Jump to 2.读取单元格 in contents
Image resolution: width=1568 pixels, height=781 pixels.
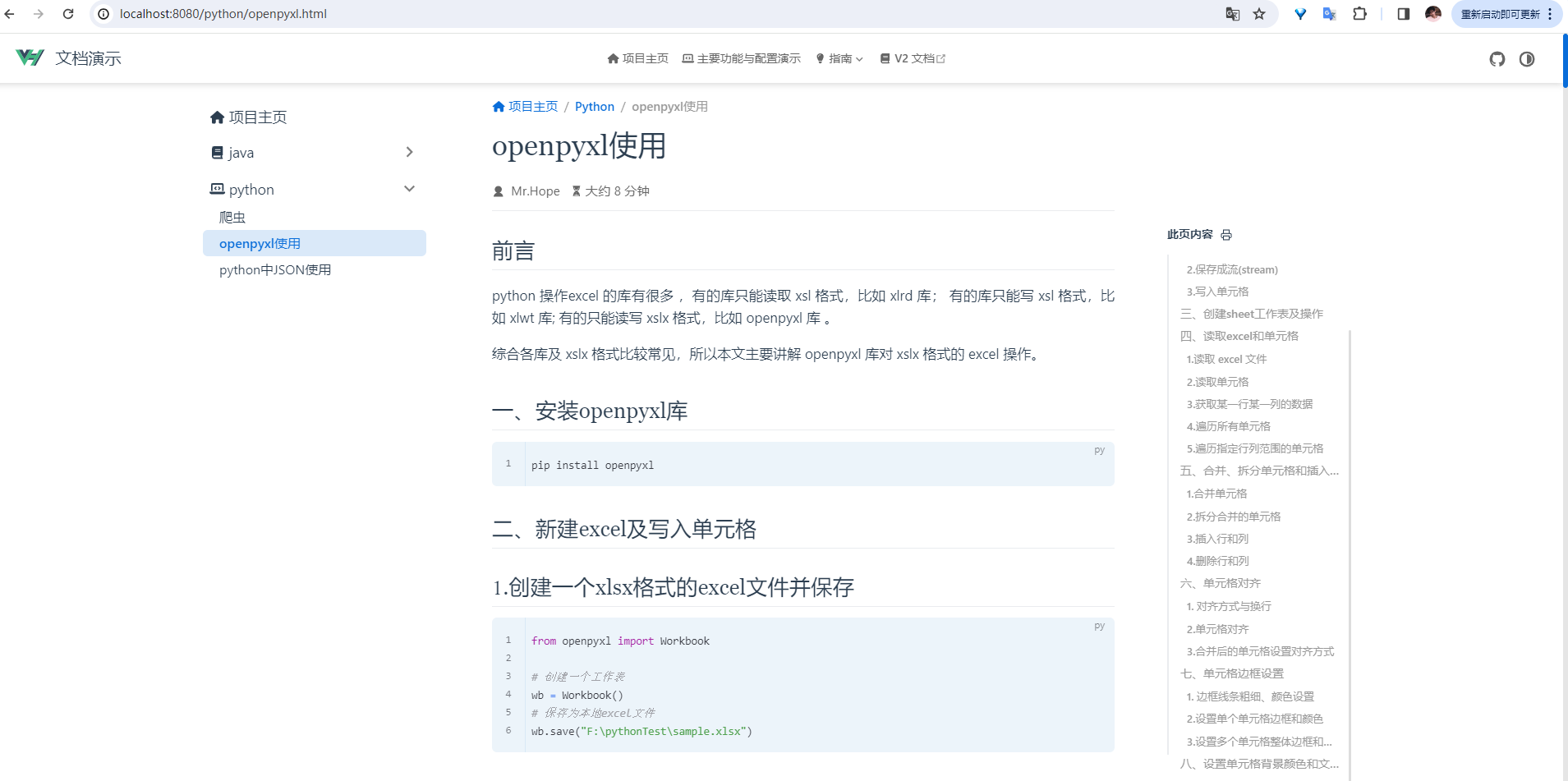click(x=1217, y=382)
